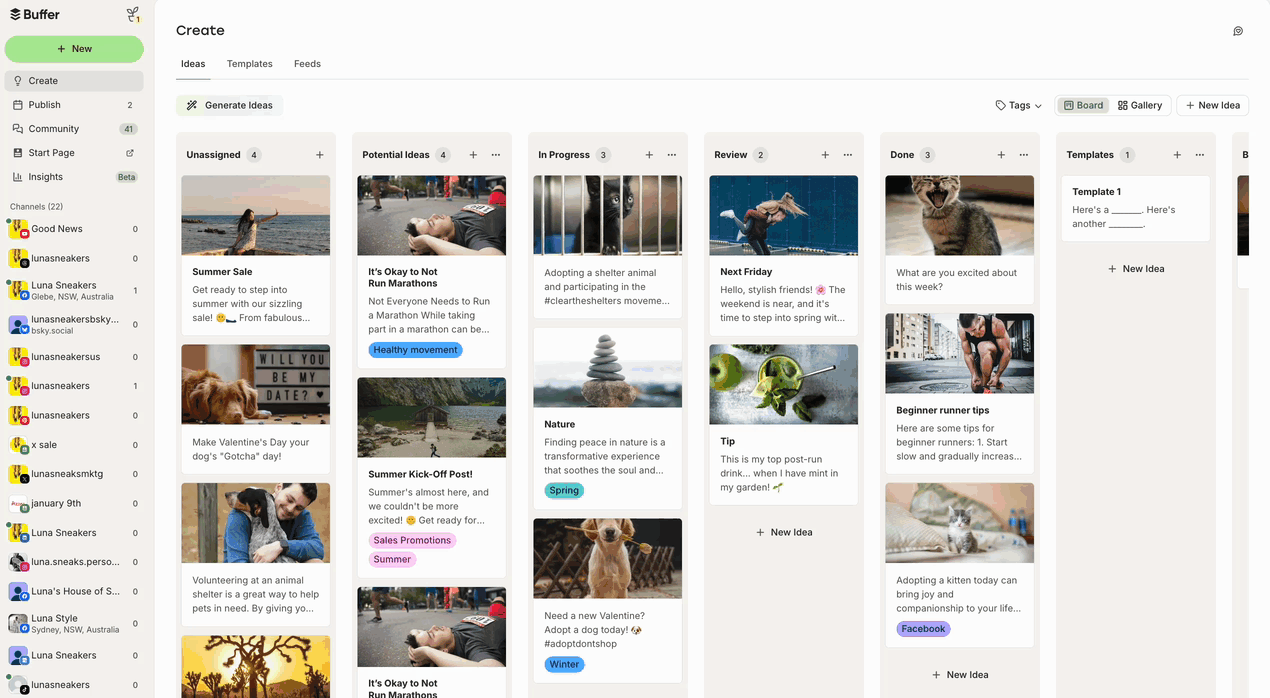Open the Tip idea lime drink image

[x=784, y=385]
